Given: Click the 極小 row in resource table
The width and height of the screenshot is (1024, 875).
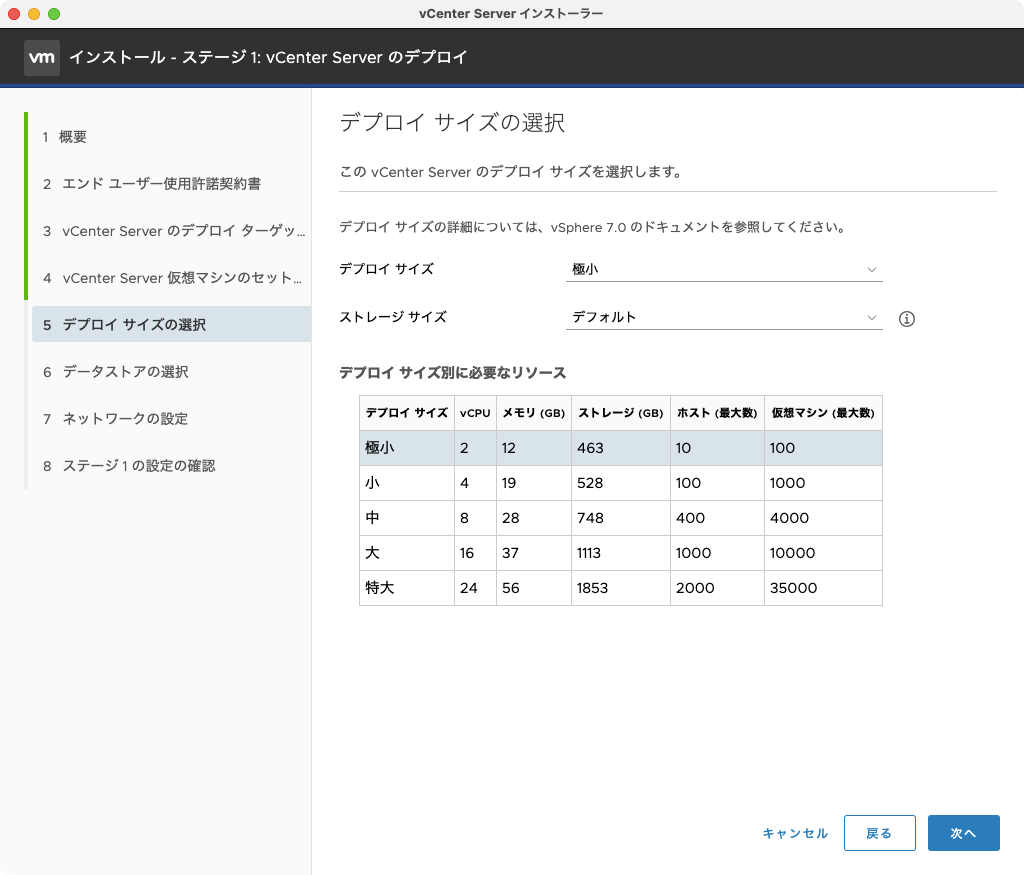Looking at the screenshot, I should pyautogui.click(x=620, y=448).
